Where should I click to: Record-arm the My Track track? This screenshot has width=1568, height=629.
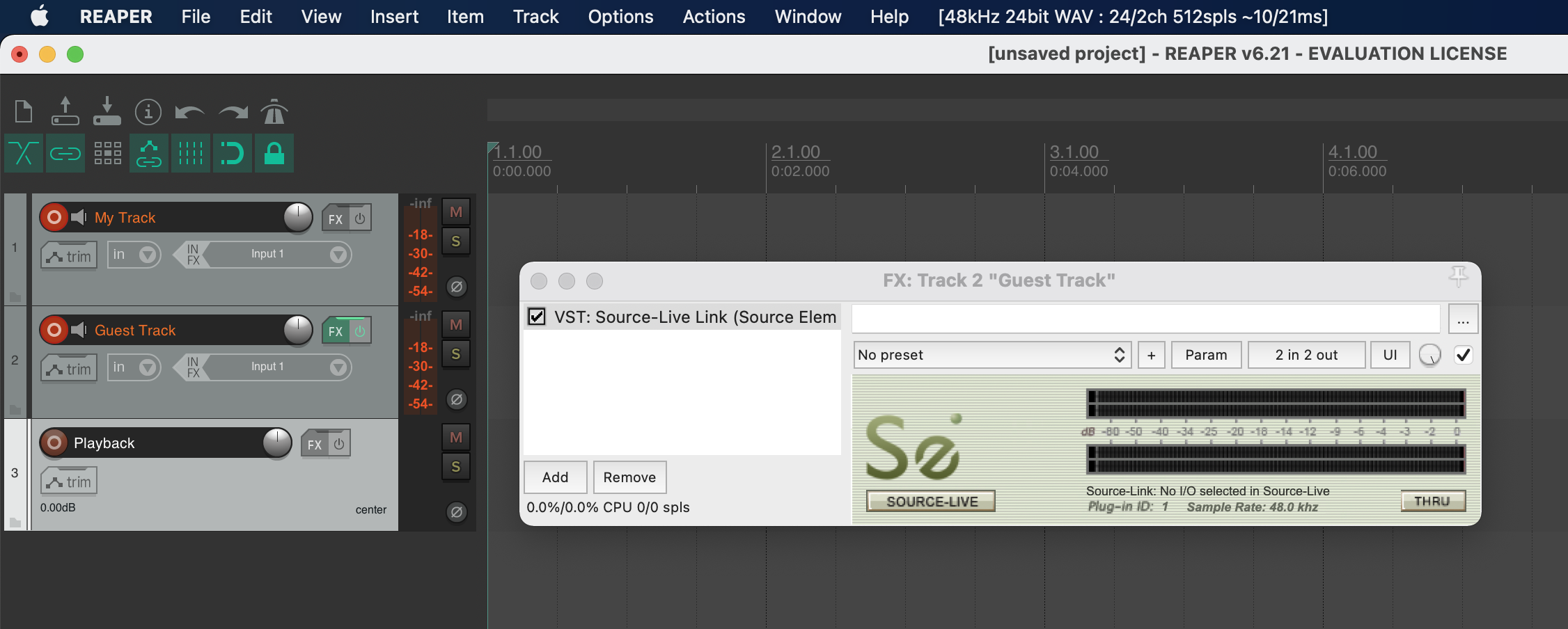[x=54, y=217]
